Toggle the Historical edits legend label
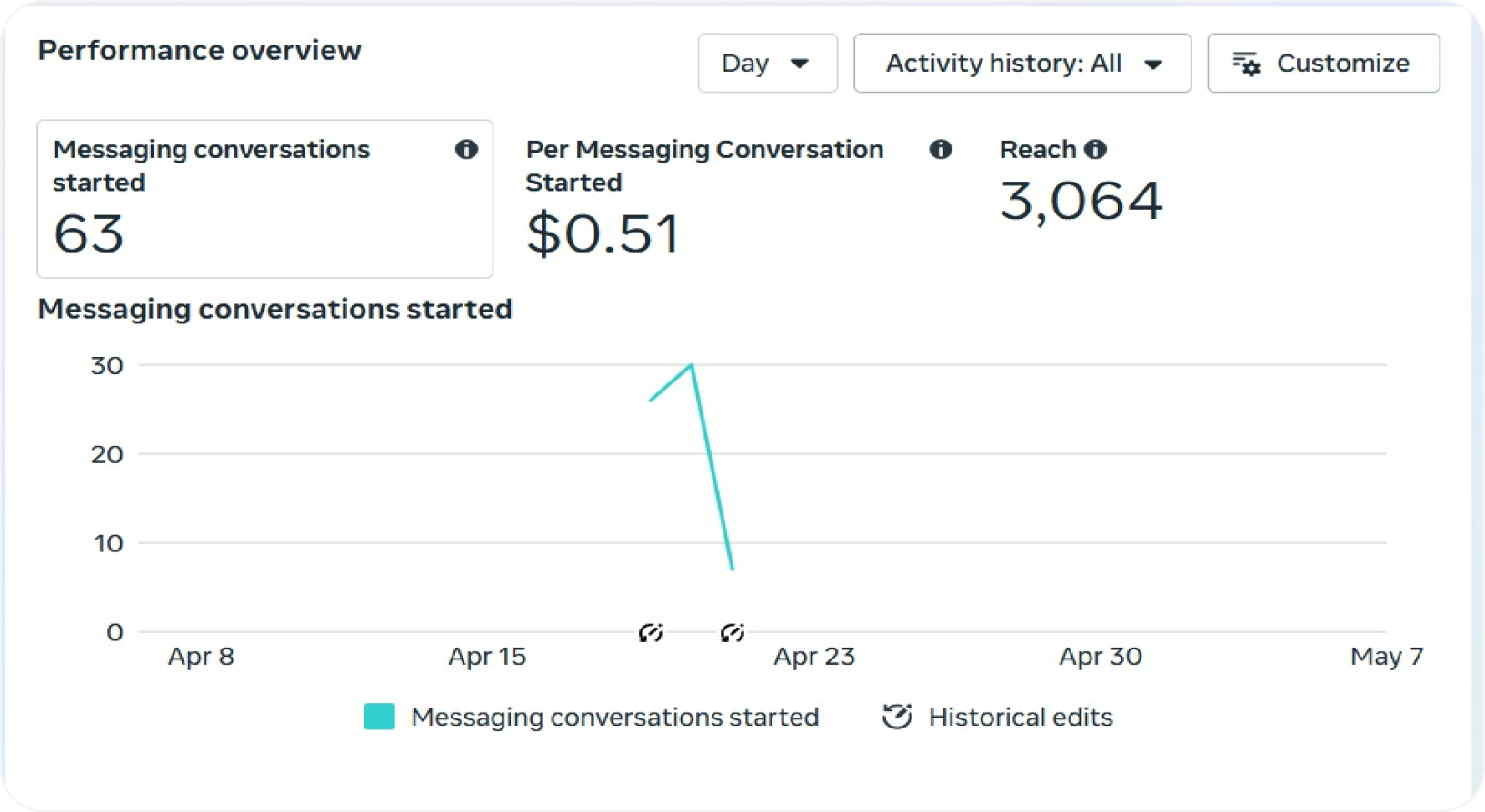The width and height of the screenshot is (1485, 812). click(x=1021, y=717)
